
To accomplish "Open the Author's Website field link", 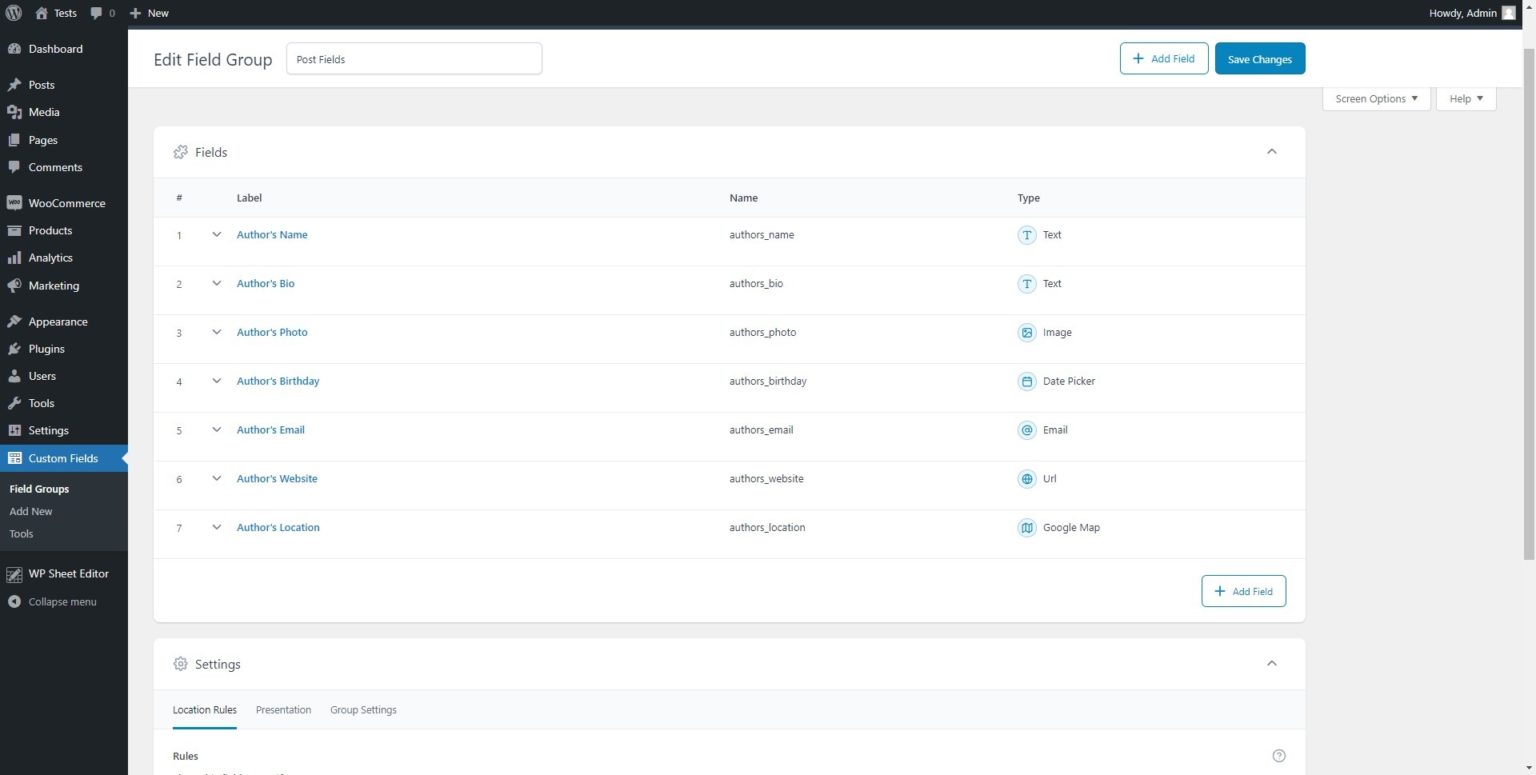I will (x=277, y=479).
